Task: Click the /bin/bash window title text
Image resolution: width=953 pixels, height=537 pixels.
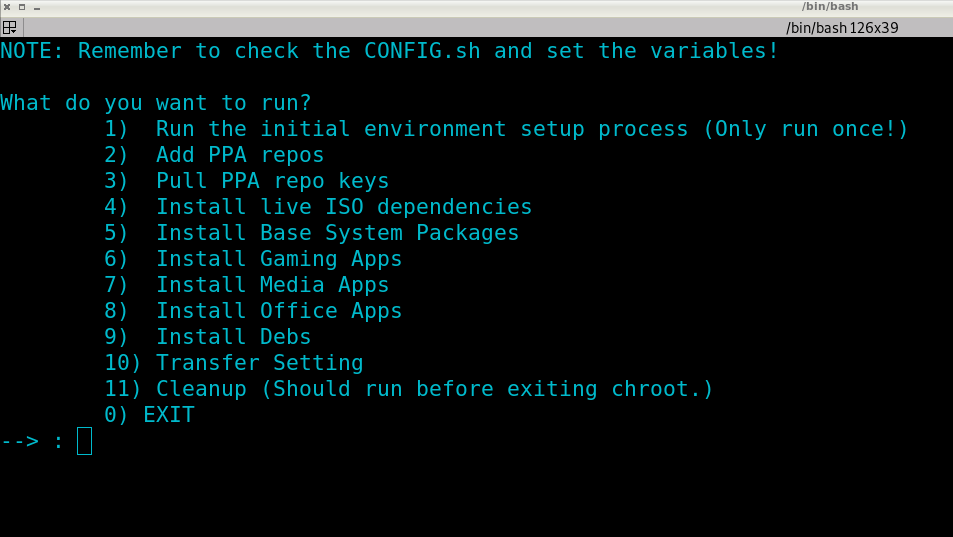Action: pyautogui.click(x=830, y=7)
